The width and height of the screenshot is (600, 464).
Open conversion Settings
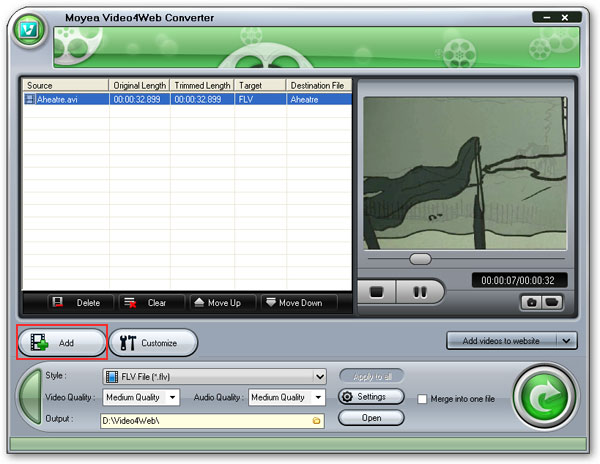371,397
